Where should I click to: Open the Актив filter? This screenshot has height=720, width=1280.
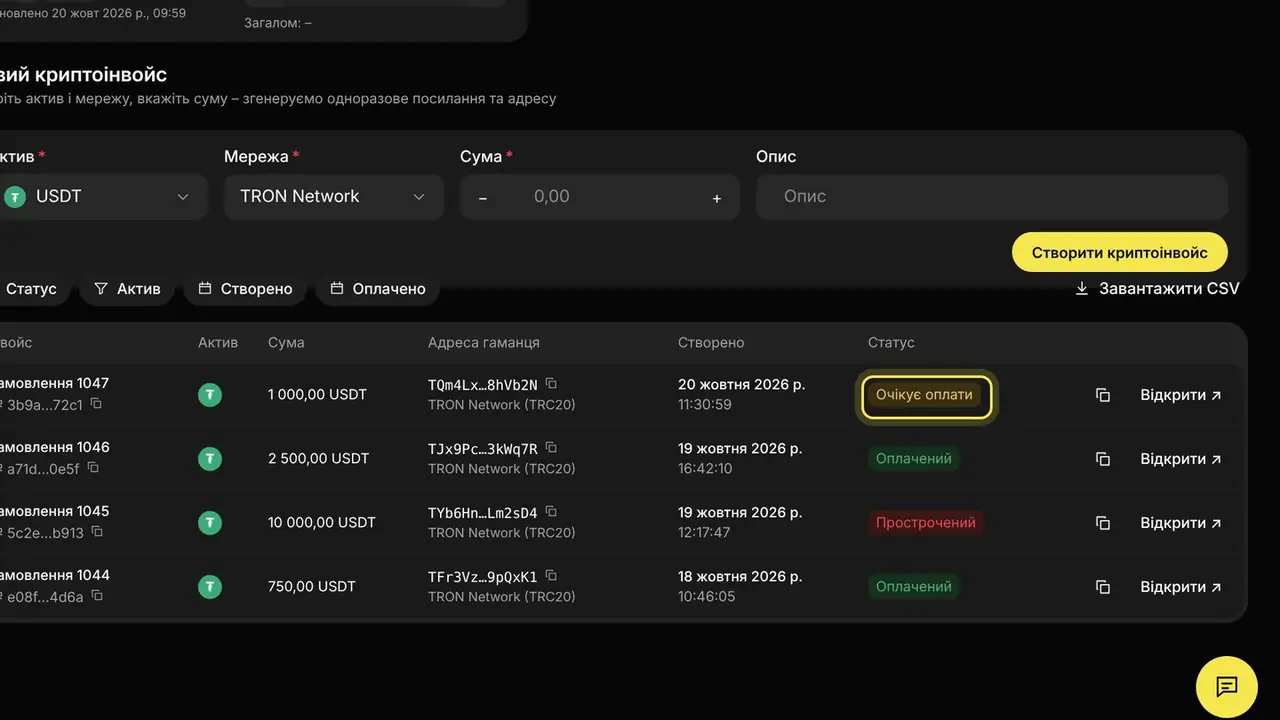pos(128,289)
